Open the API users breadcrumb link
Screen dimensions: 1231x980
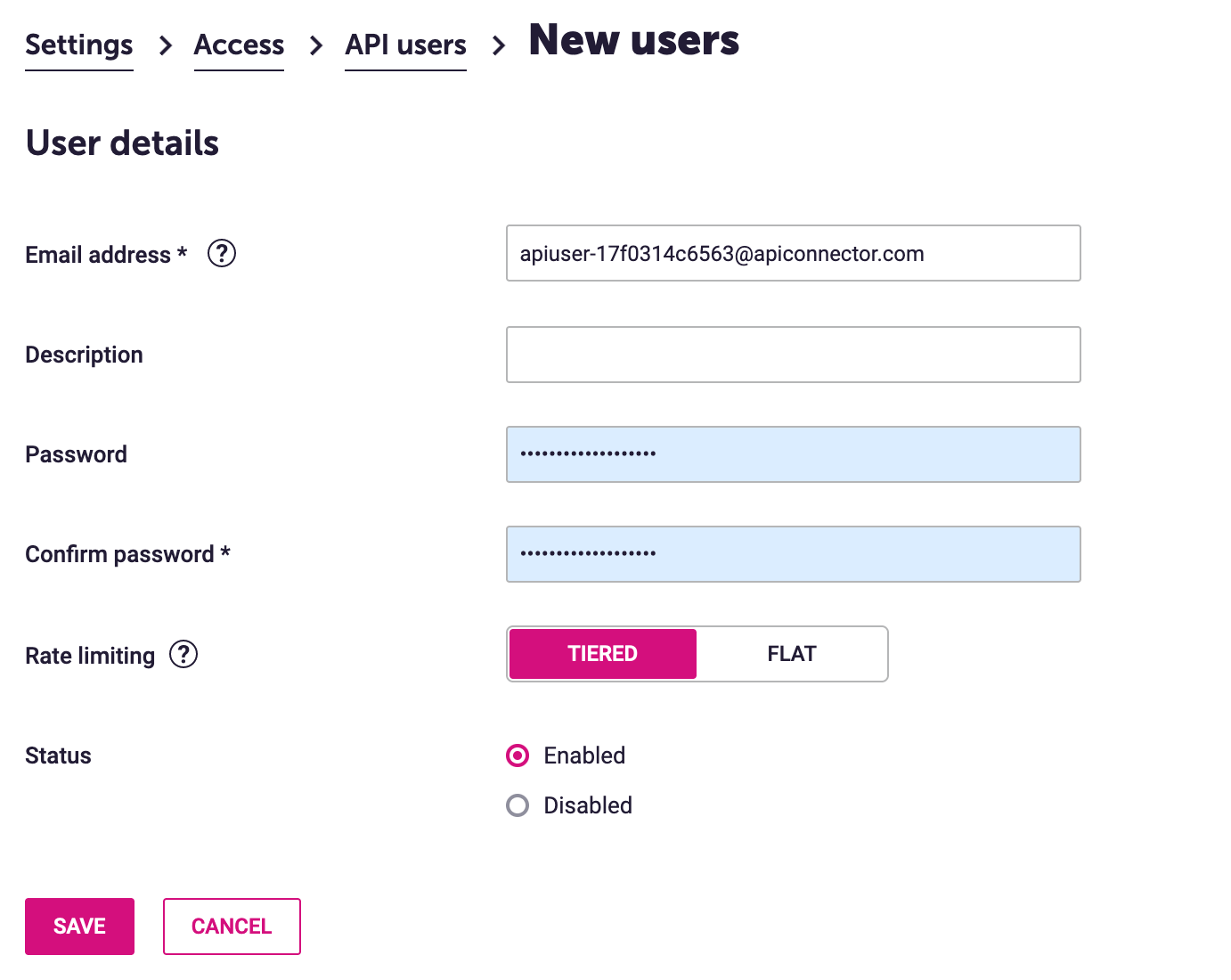coord(405,45)
